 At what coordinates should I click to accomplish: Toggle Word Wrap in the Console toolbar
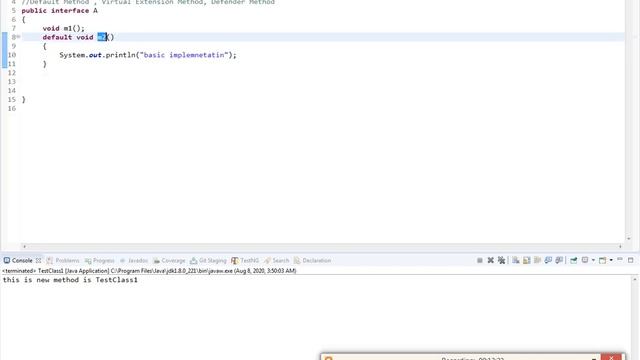tap(538, 260)
